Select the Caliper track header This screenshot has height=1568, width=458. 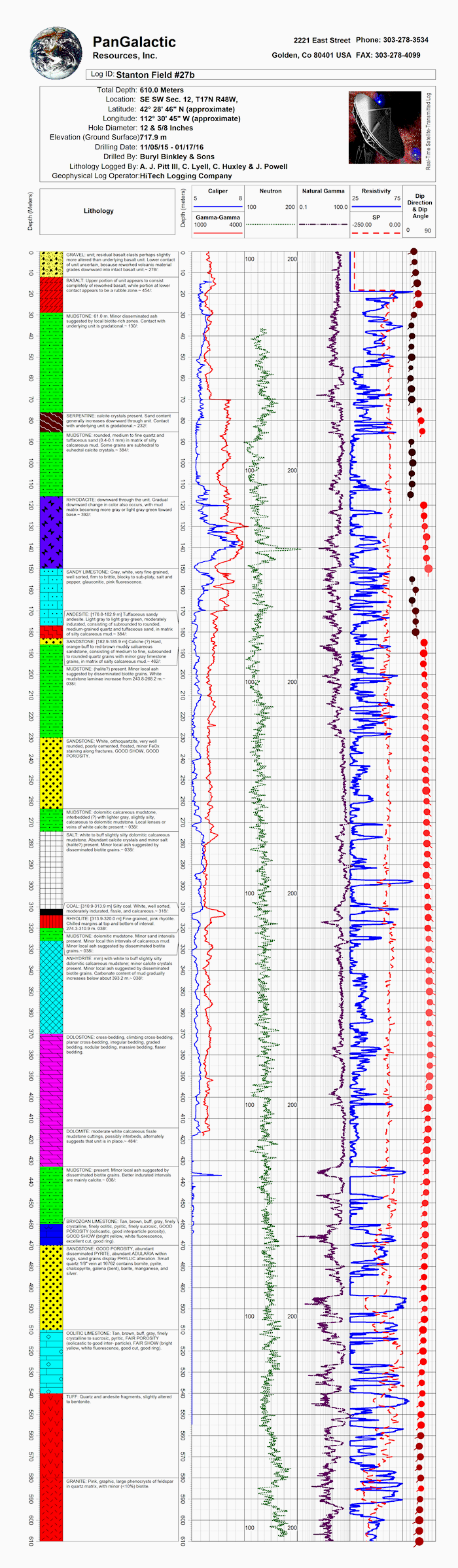218,196
